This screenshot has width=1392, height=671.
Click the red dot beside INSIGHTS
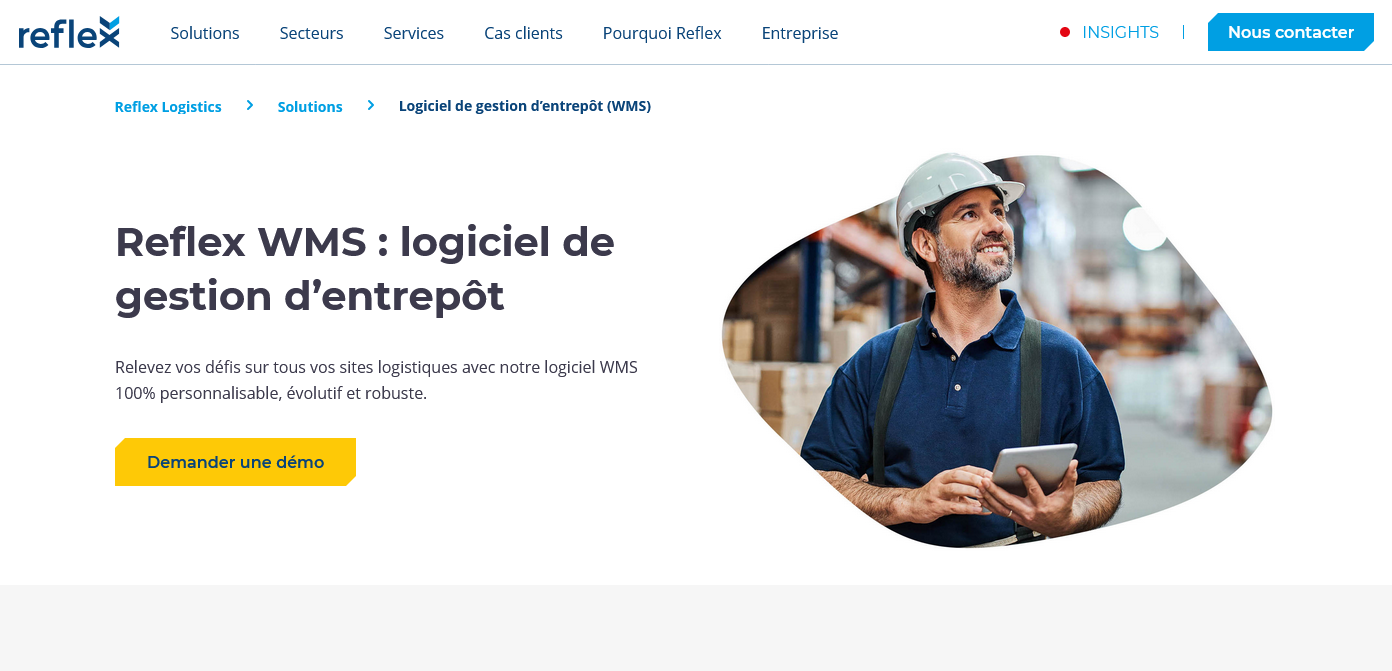point(1065,32)
